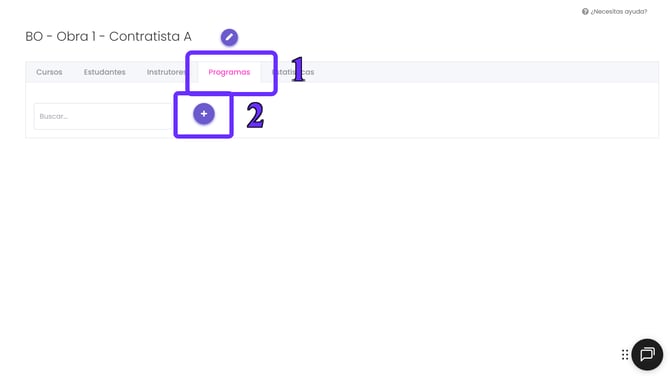Open the '¿Necesitas ayuda?' help link
This screenshot has width=670, height=379.
point(614,12)
